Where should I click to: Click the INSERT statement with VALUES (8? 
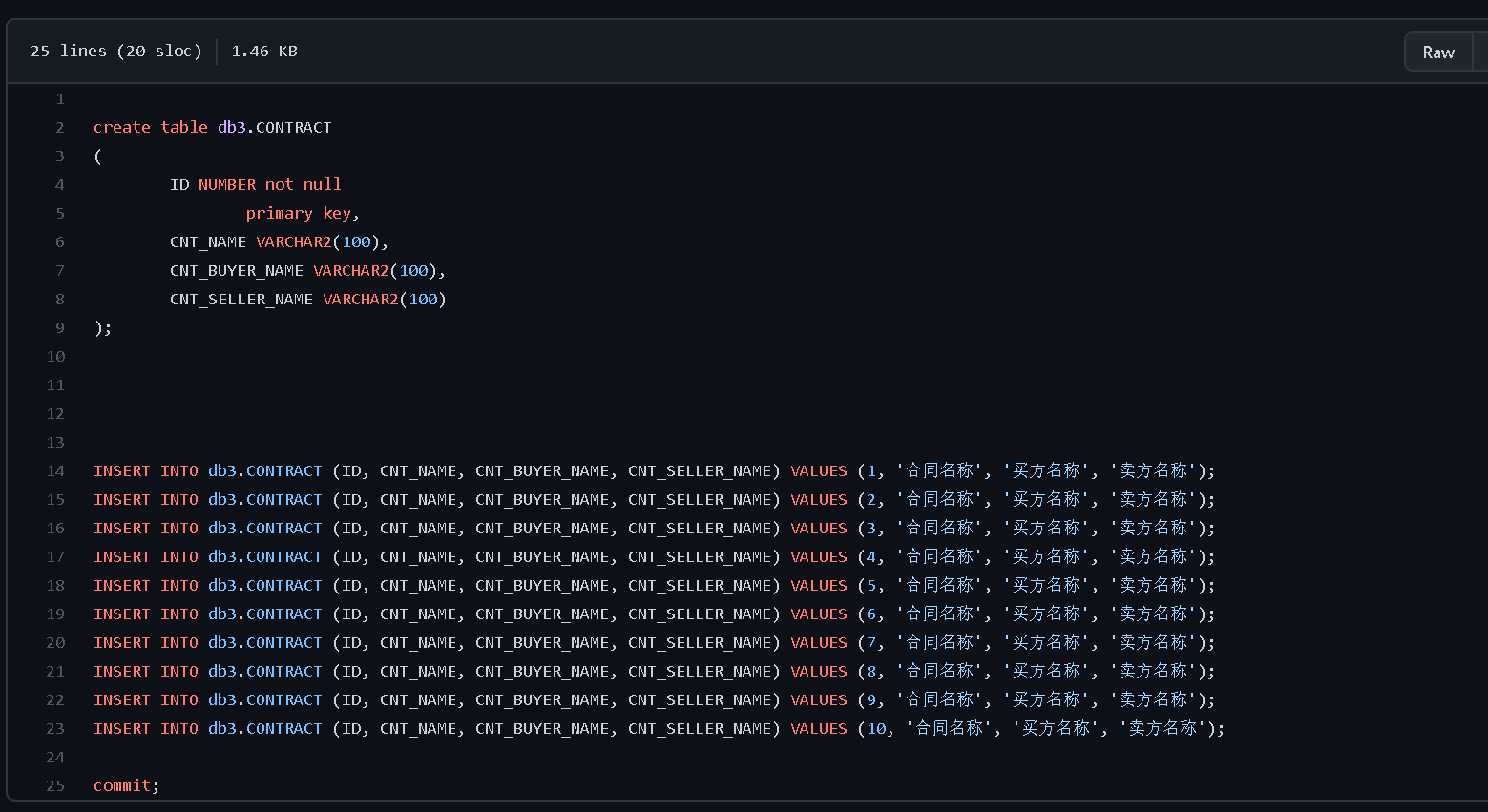coord(655,672)
